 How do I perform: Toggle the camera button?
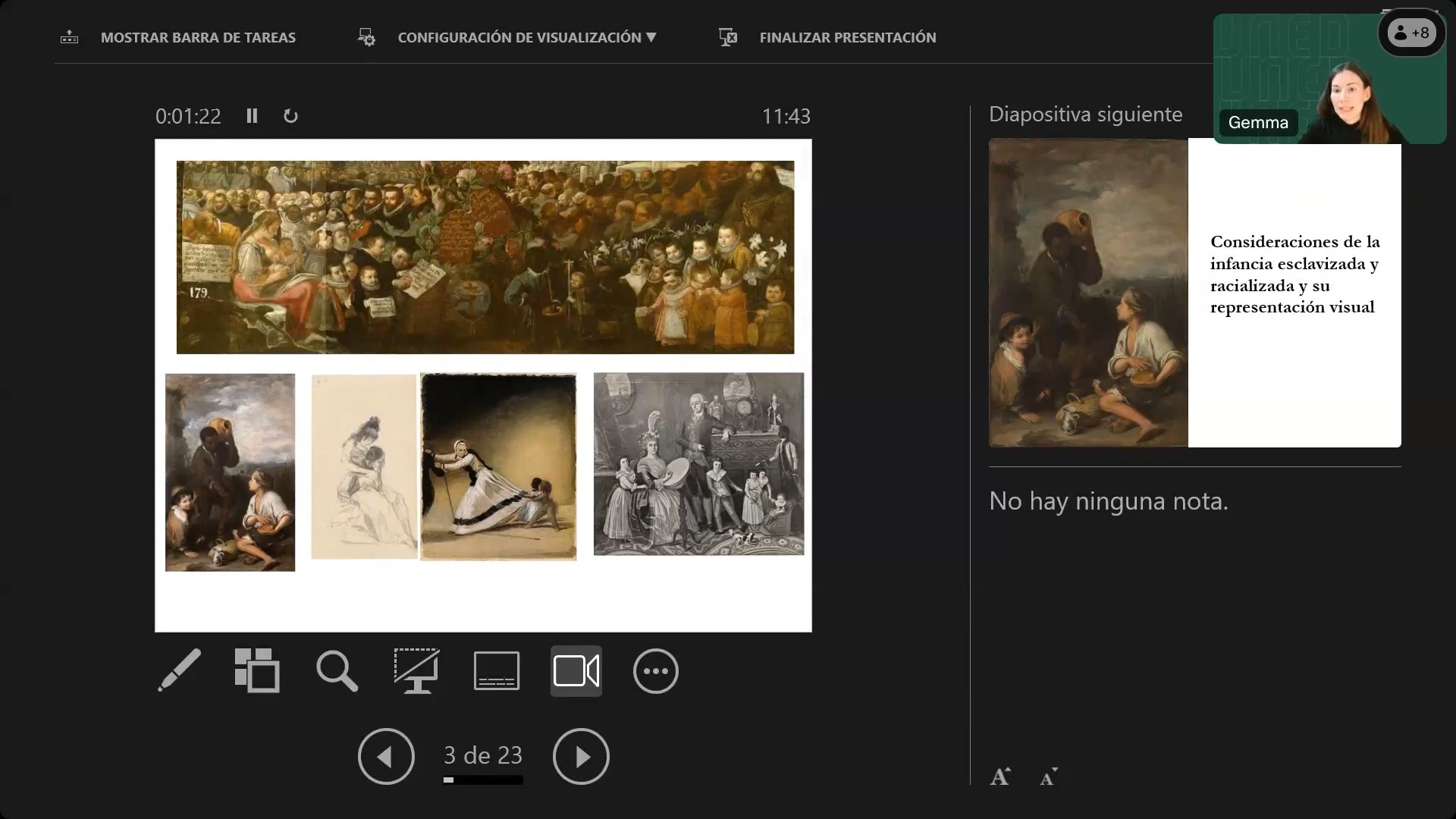[x=576, y=670]
